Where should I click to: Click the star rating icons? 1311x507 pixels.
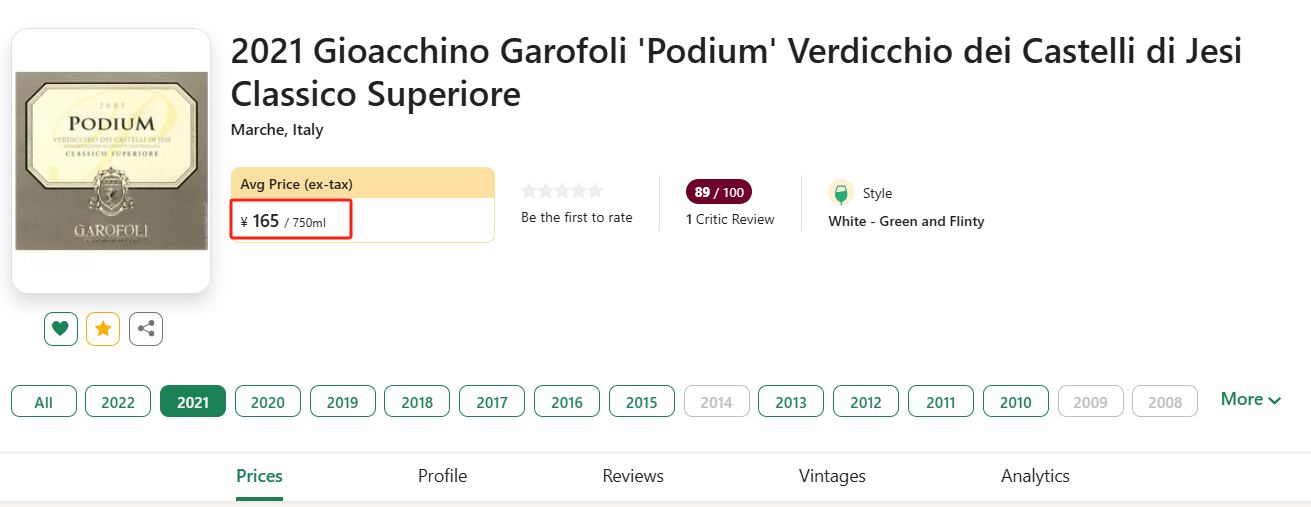coord(562,191)
